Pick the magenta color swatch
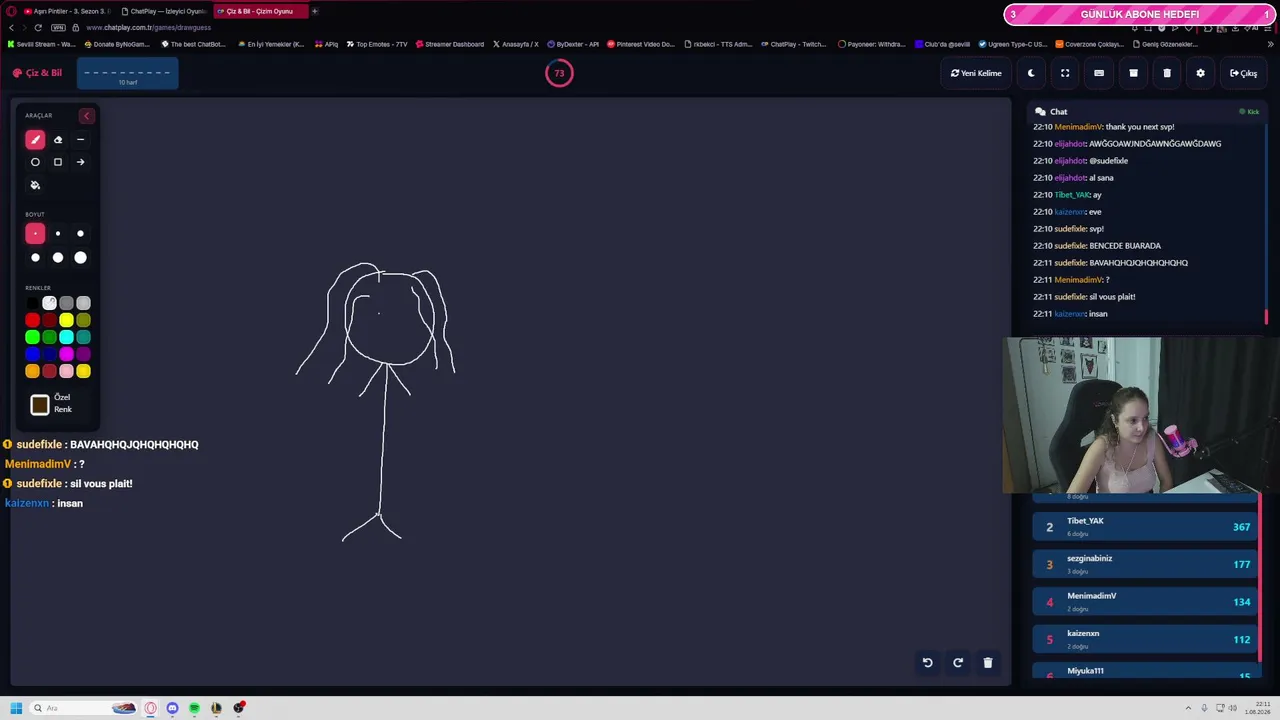The image size is (1280, 720). click(x=66, y=354)
